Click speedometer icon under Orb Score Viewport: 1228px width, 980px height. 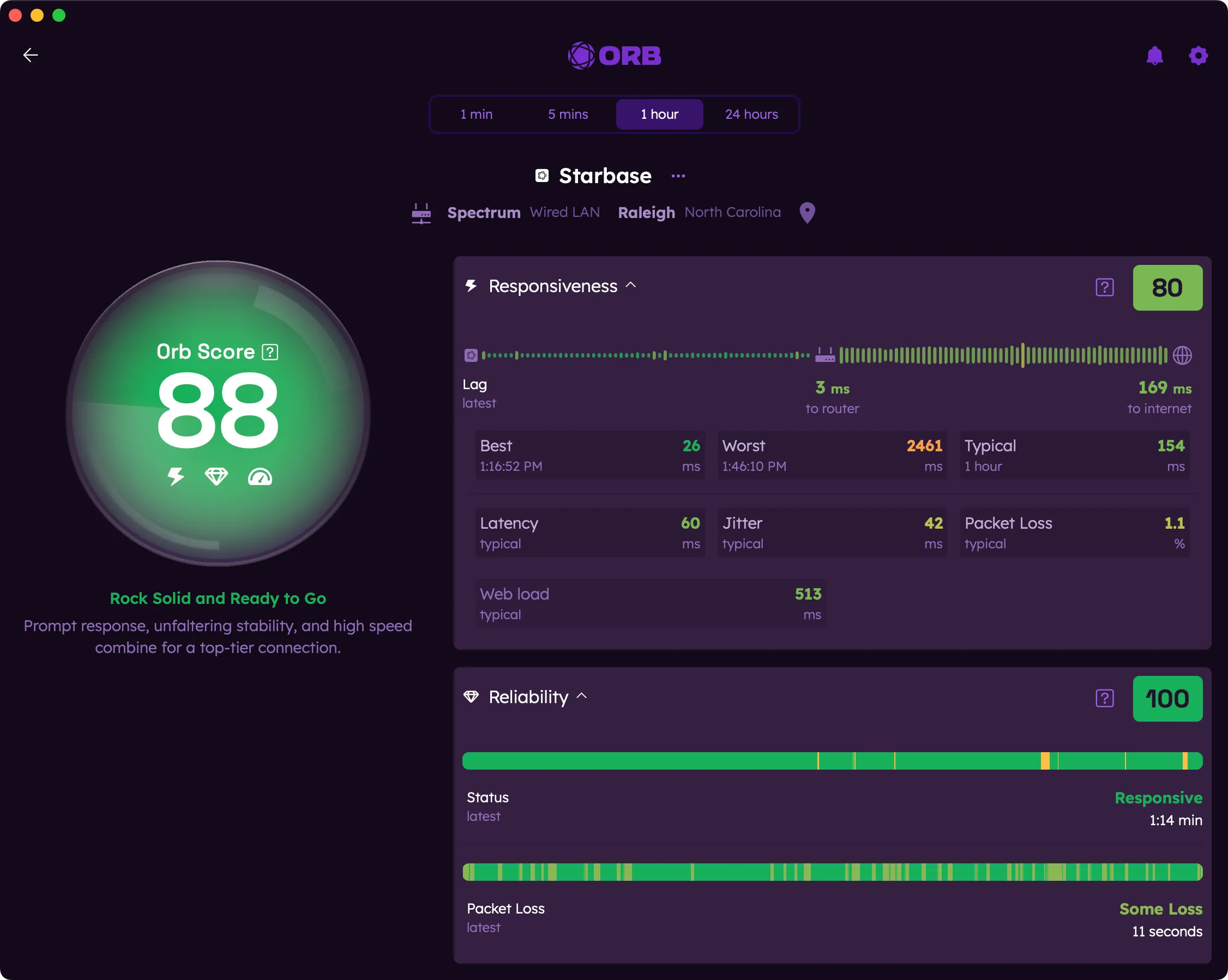click(x=260, y=476)
